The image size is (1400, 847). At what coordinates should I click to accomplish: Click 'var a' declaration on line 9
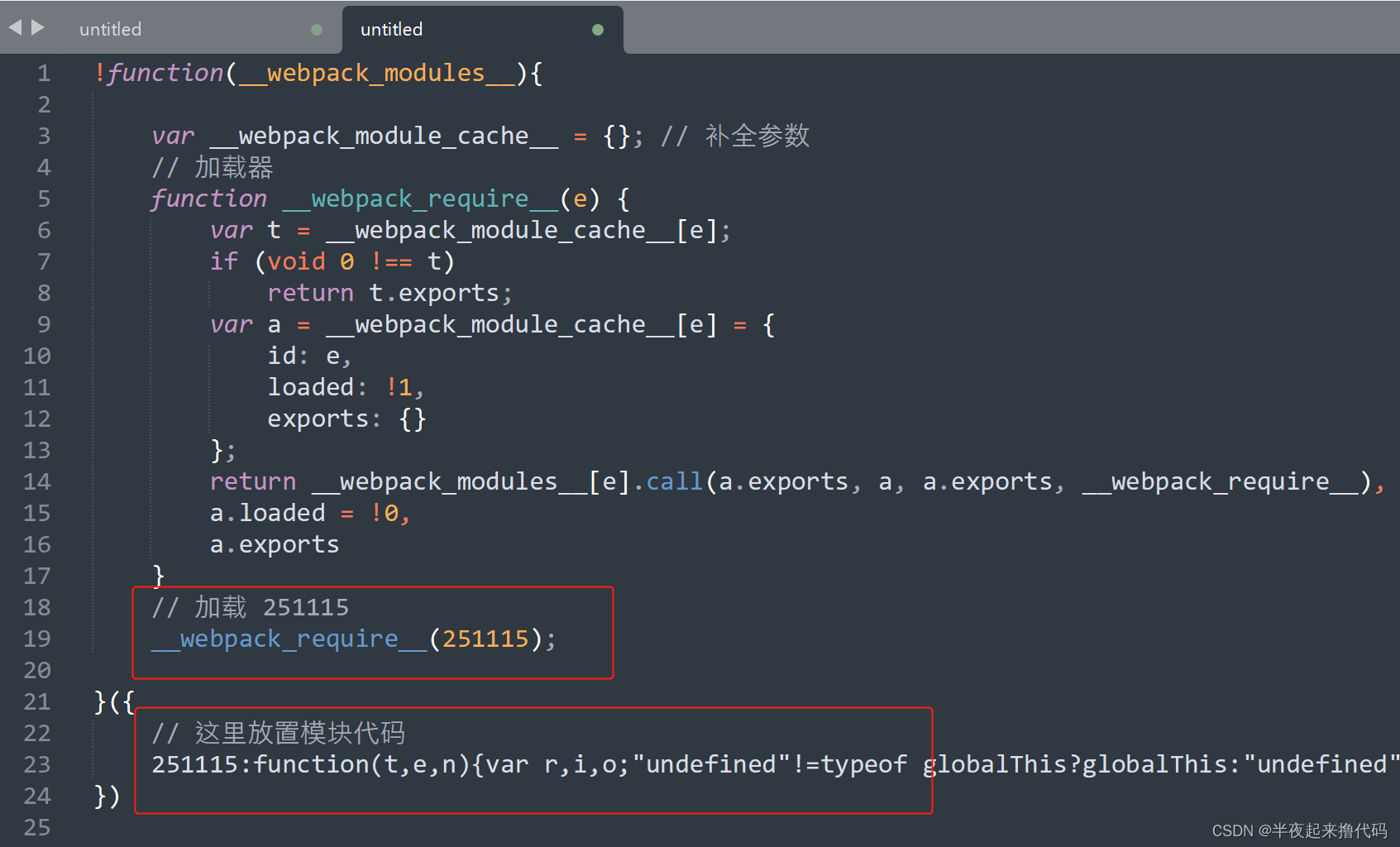tap(246, 325)
